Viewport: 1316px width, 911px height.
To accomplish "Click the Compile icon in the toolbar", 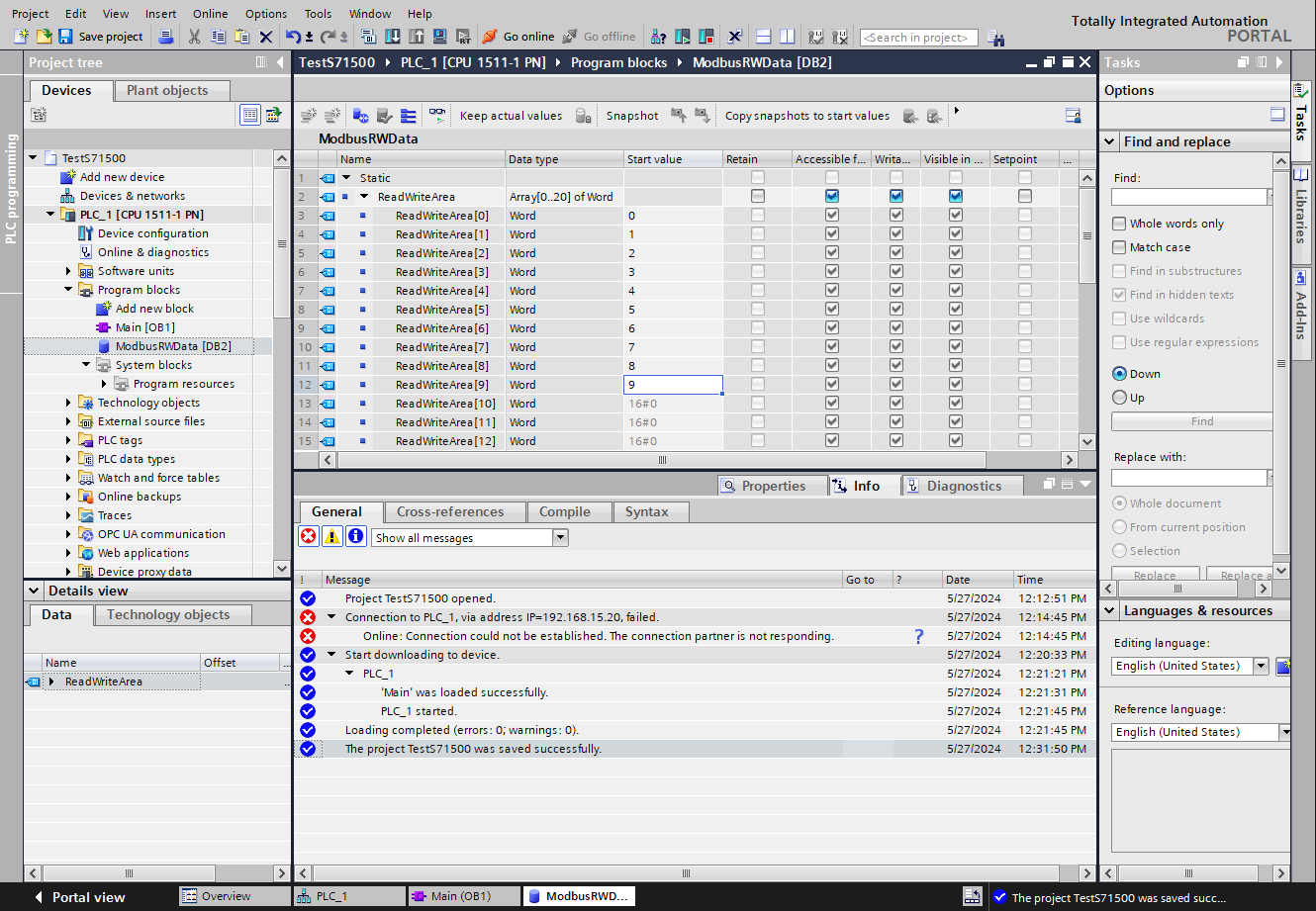I will (369, 37).
